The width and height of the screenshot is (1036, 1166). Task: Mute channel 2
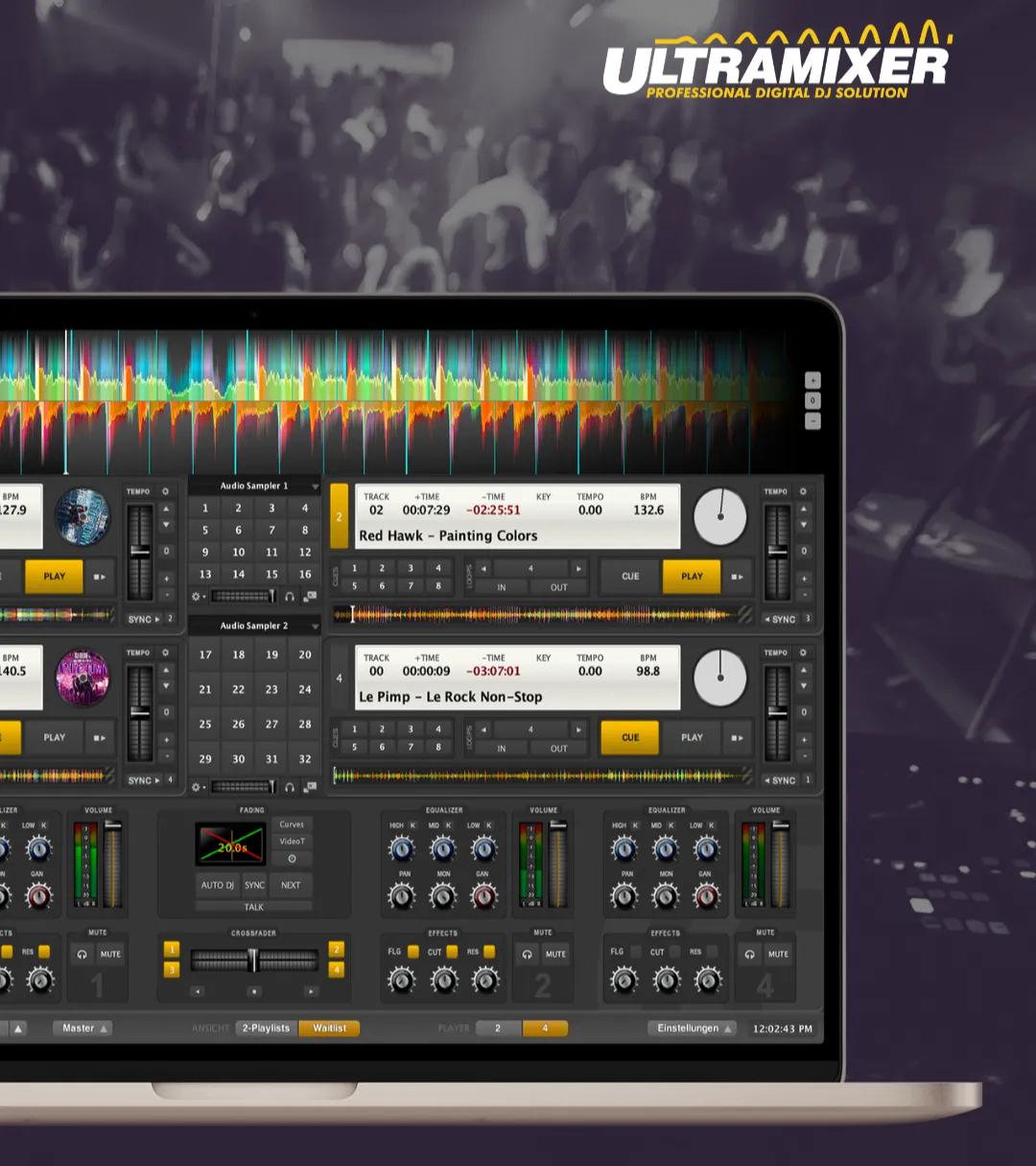tap(555, 954)
